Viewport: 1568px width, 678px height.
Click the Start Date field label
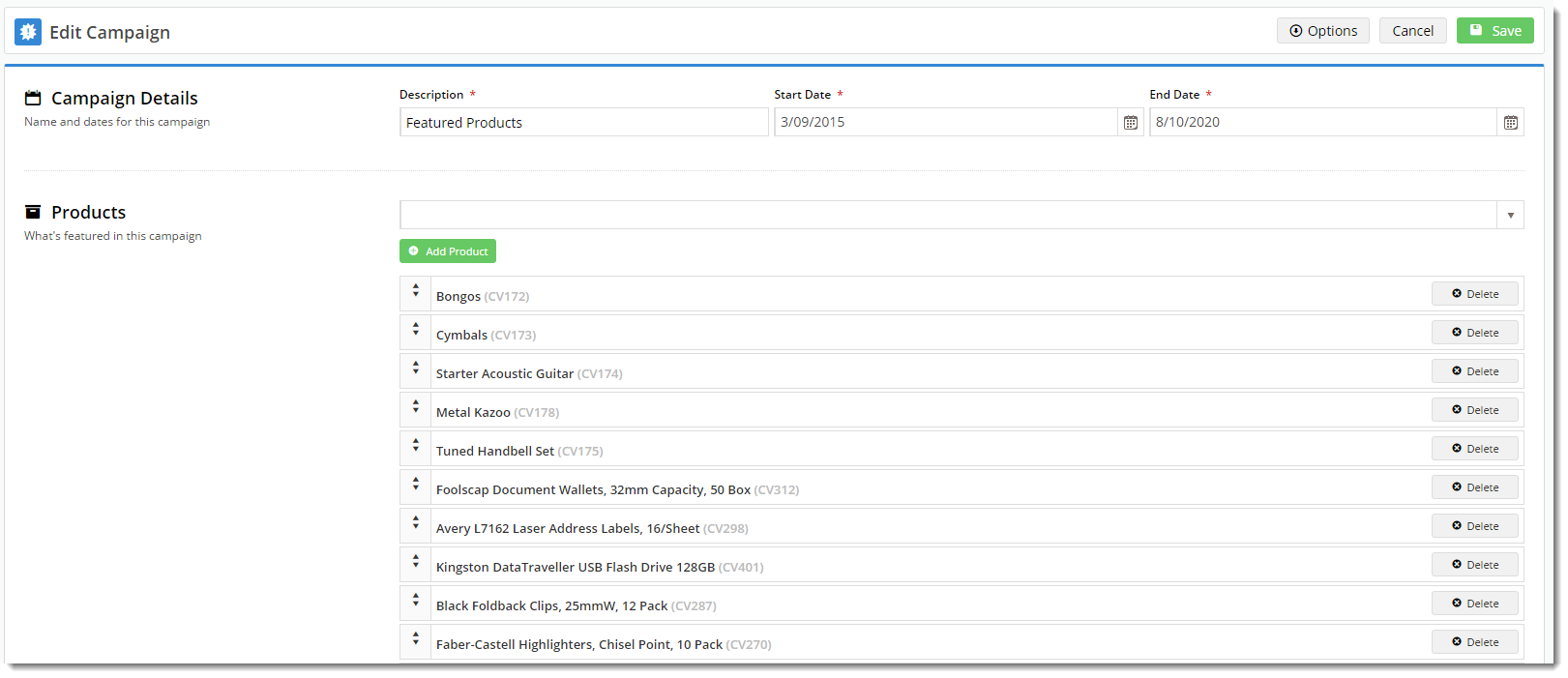(x=803, y=95)
